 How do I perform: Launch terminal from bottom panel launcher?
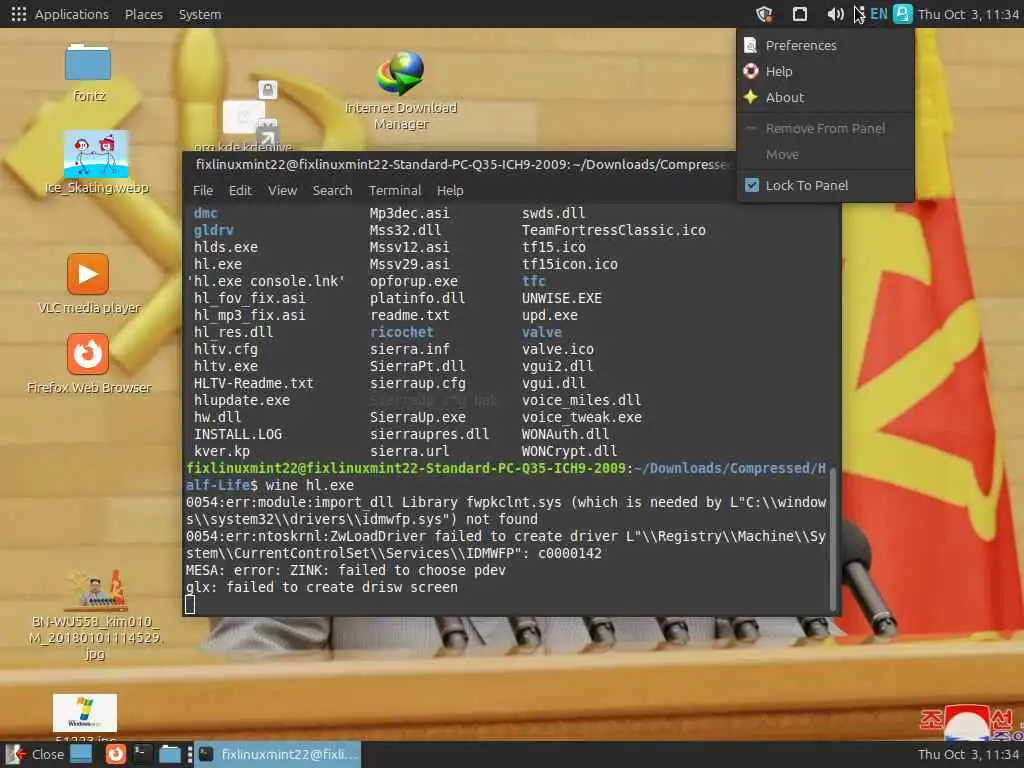[x=142, y=754]
